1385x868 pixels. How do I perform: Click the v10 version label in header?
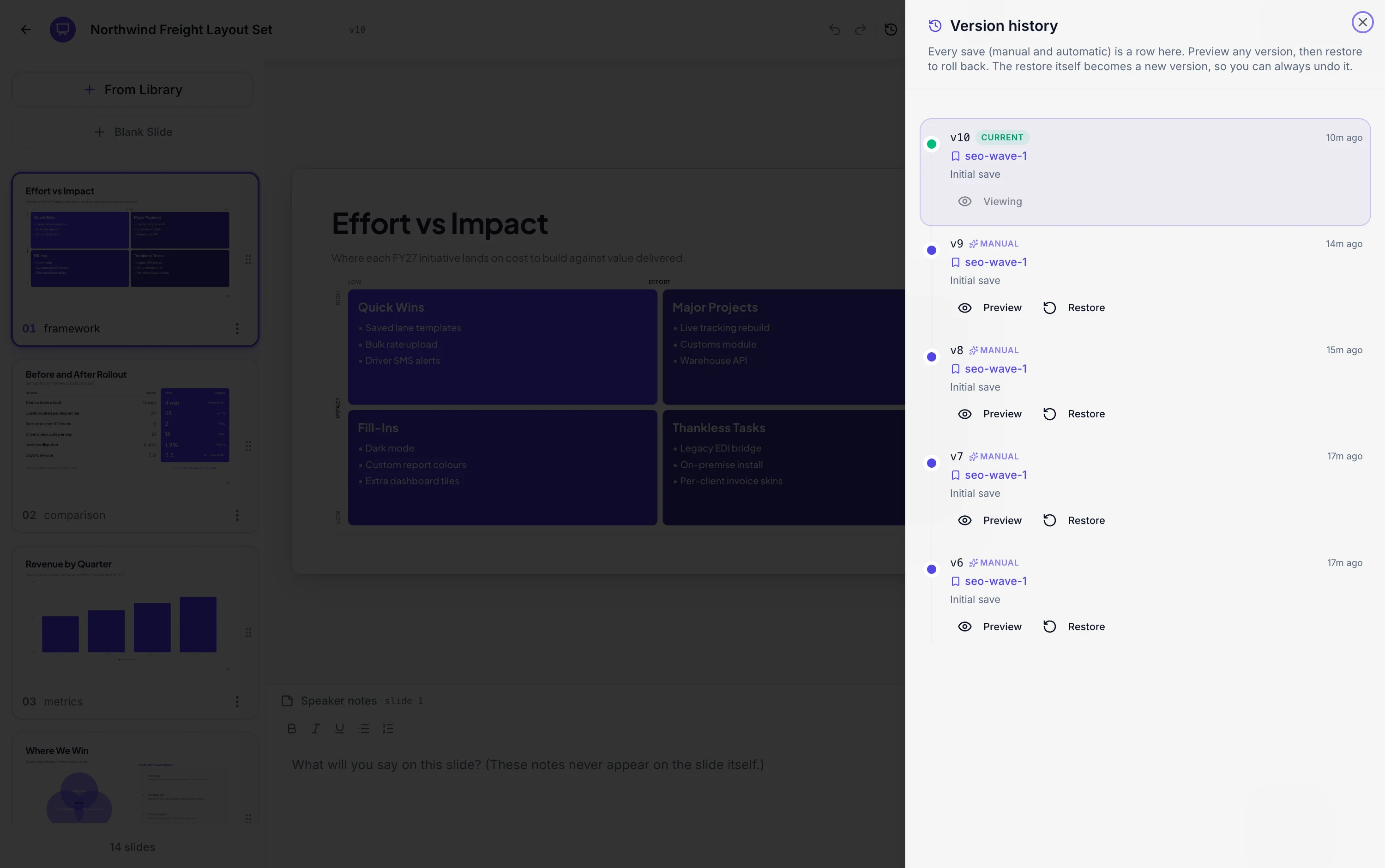pyautogui.click(x=357, y=30)
